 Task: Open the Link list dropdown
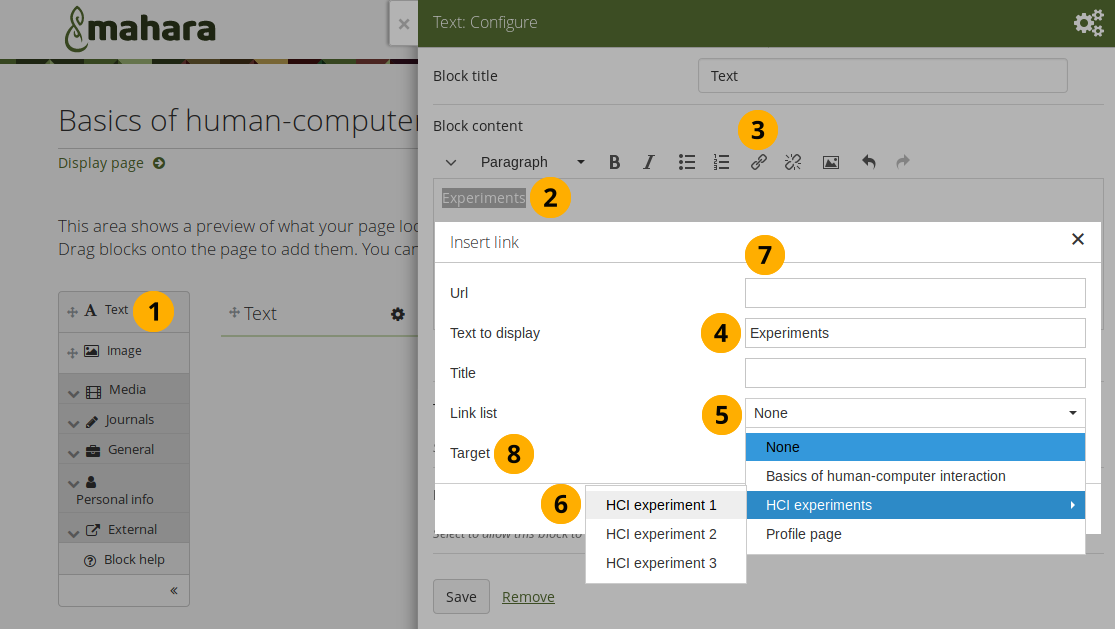click(914, 413)
